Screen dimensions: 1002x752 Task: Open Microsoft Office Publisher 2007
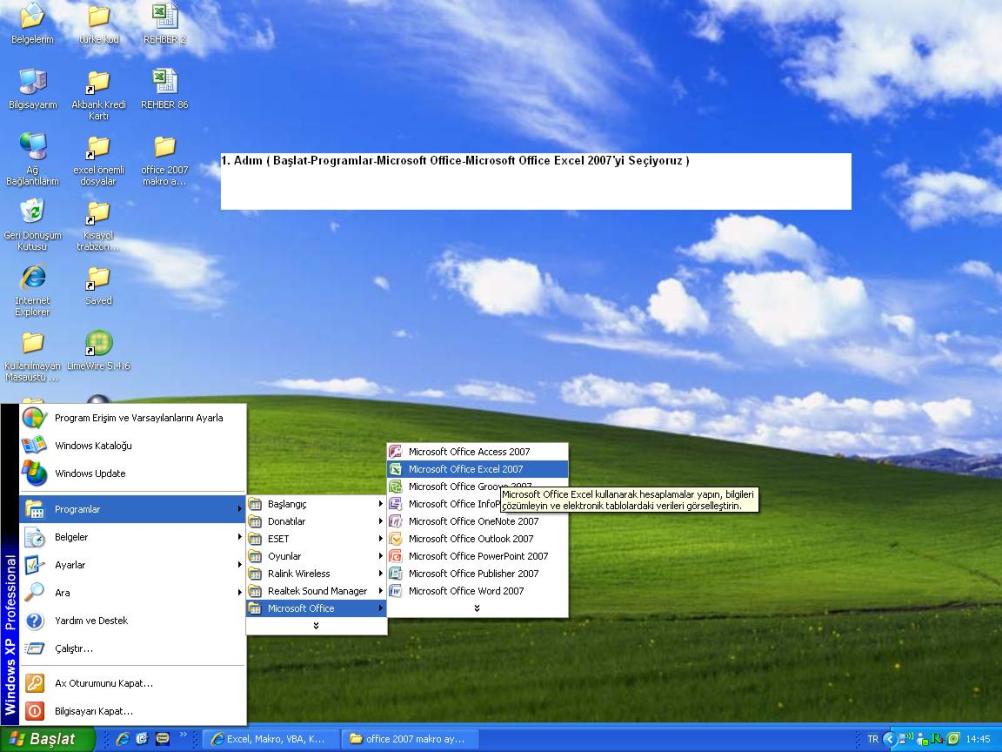477,574
